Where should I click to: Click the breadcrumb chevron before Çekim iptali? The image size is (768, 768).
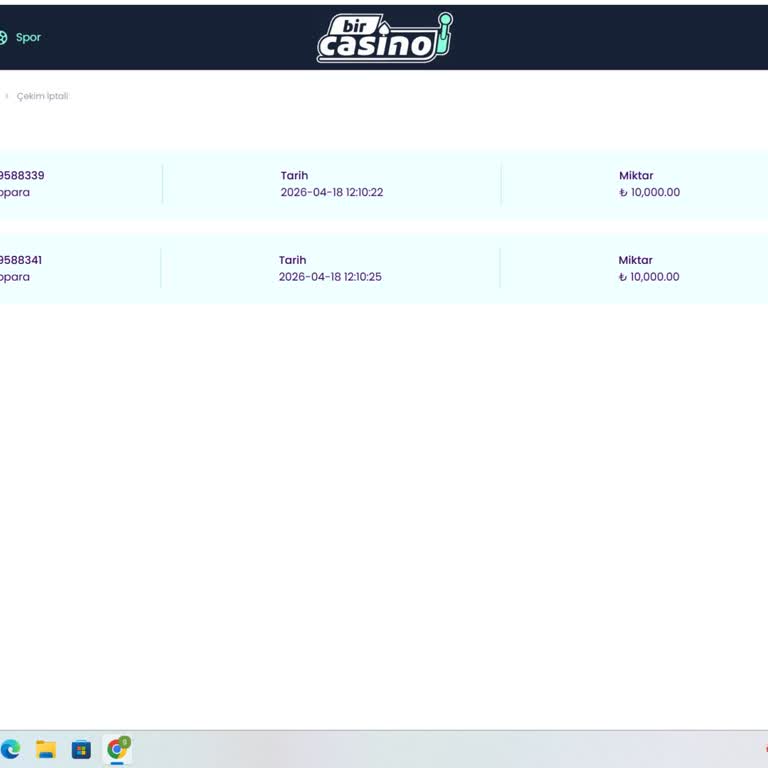(6, 96)
